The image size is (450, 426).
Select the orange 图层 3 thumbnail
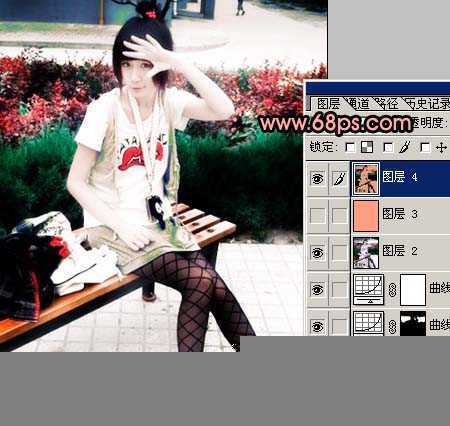pos(366,216)
